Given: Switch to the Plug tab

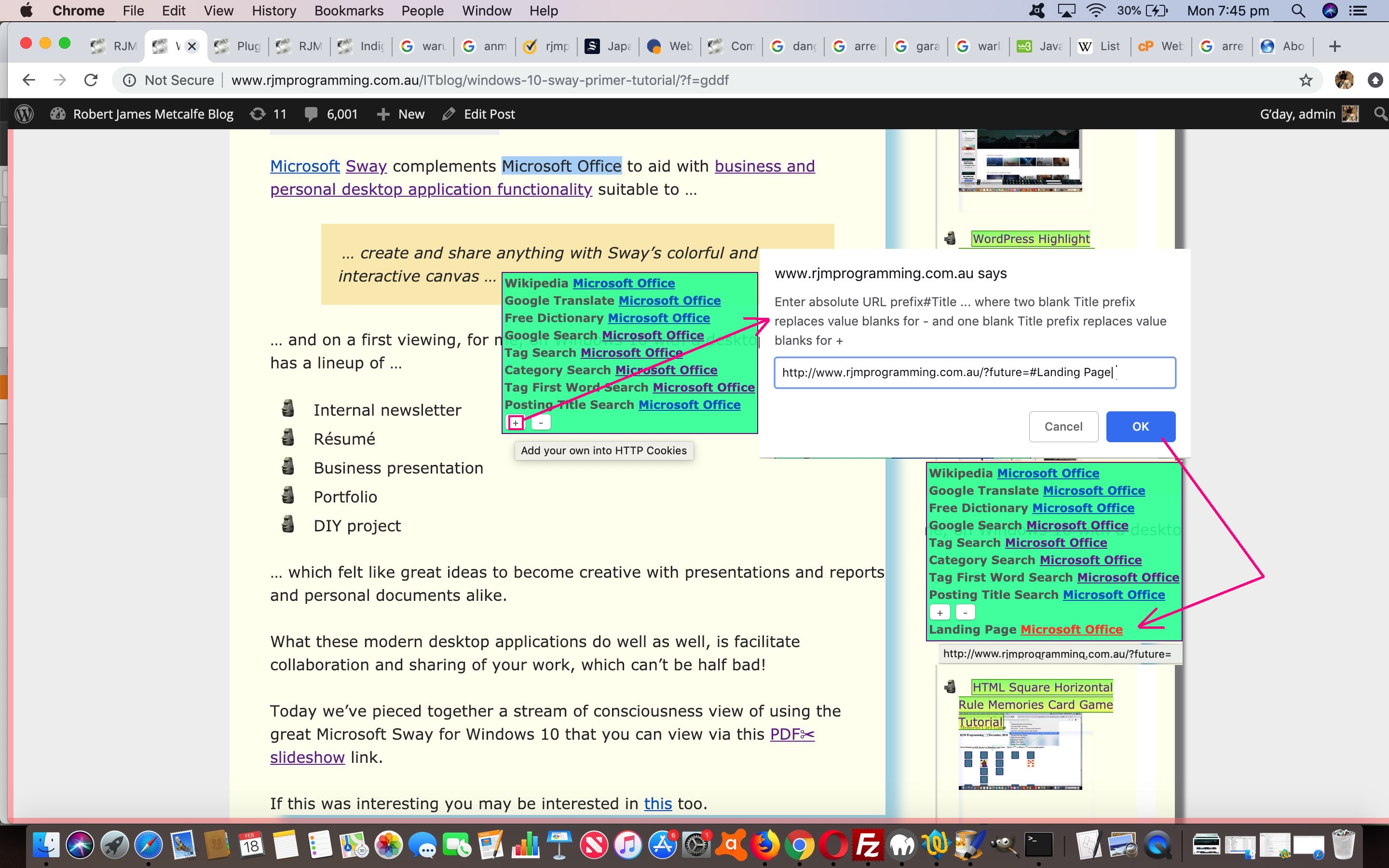Looking at the screenshot, I should coord(238,46).
